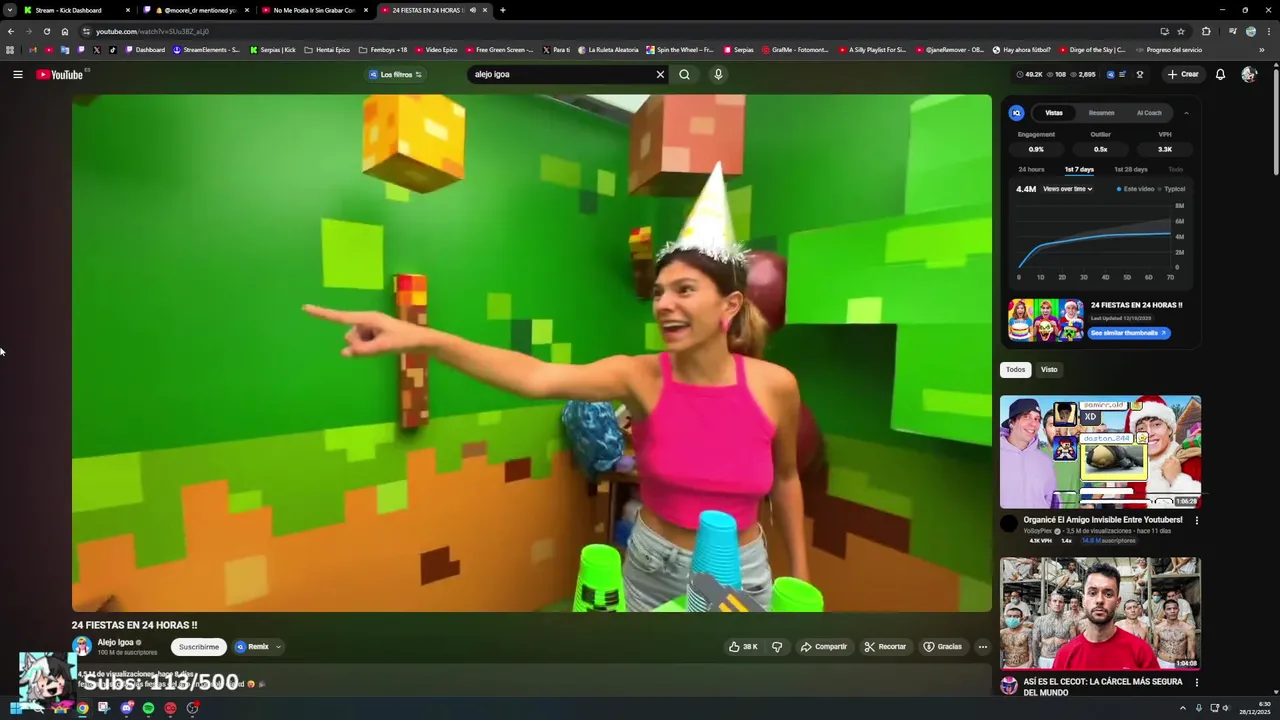Switch to Stream - Kick Dashboard browser tab
1280x720 pixels.
pyautogui.click(x=76, y=10)
